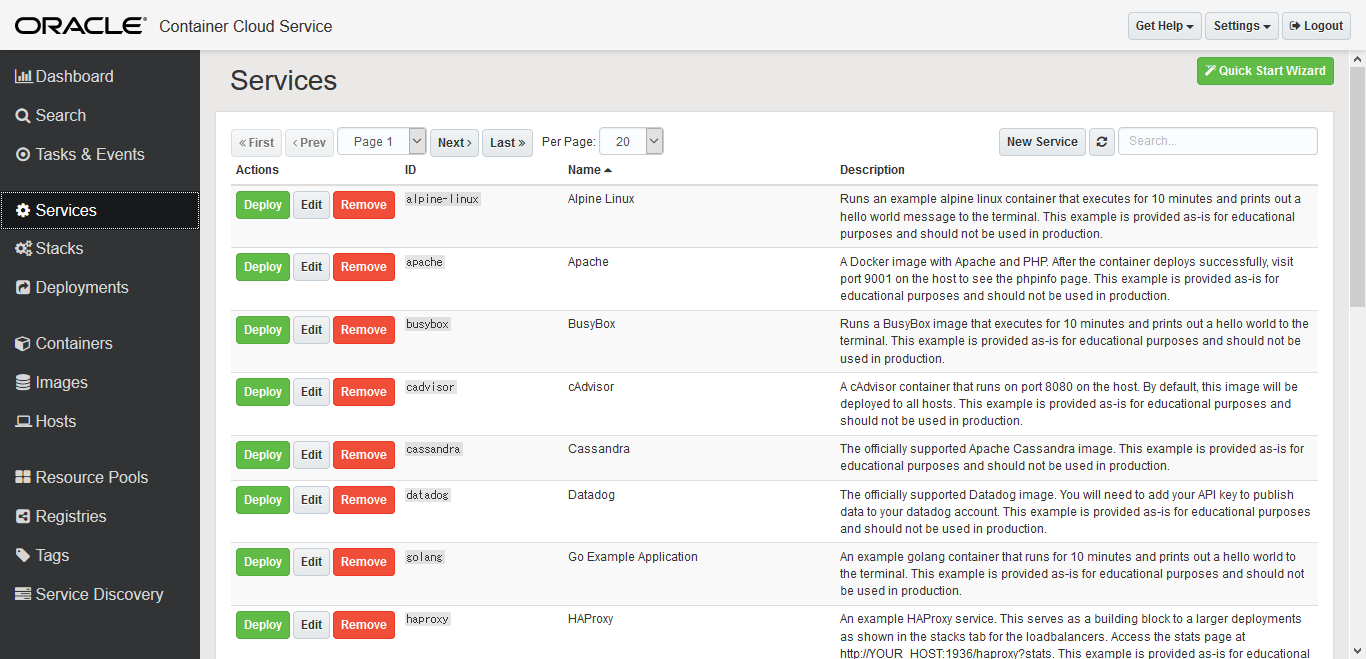Click the First page button
This screenshot has height=659, width=1366.
256,143
